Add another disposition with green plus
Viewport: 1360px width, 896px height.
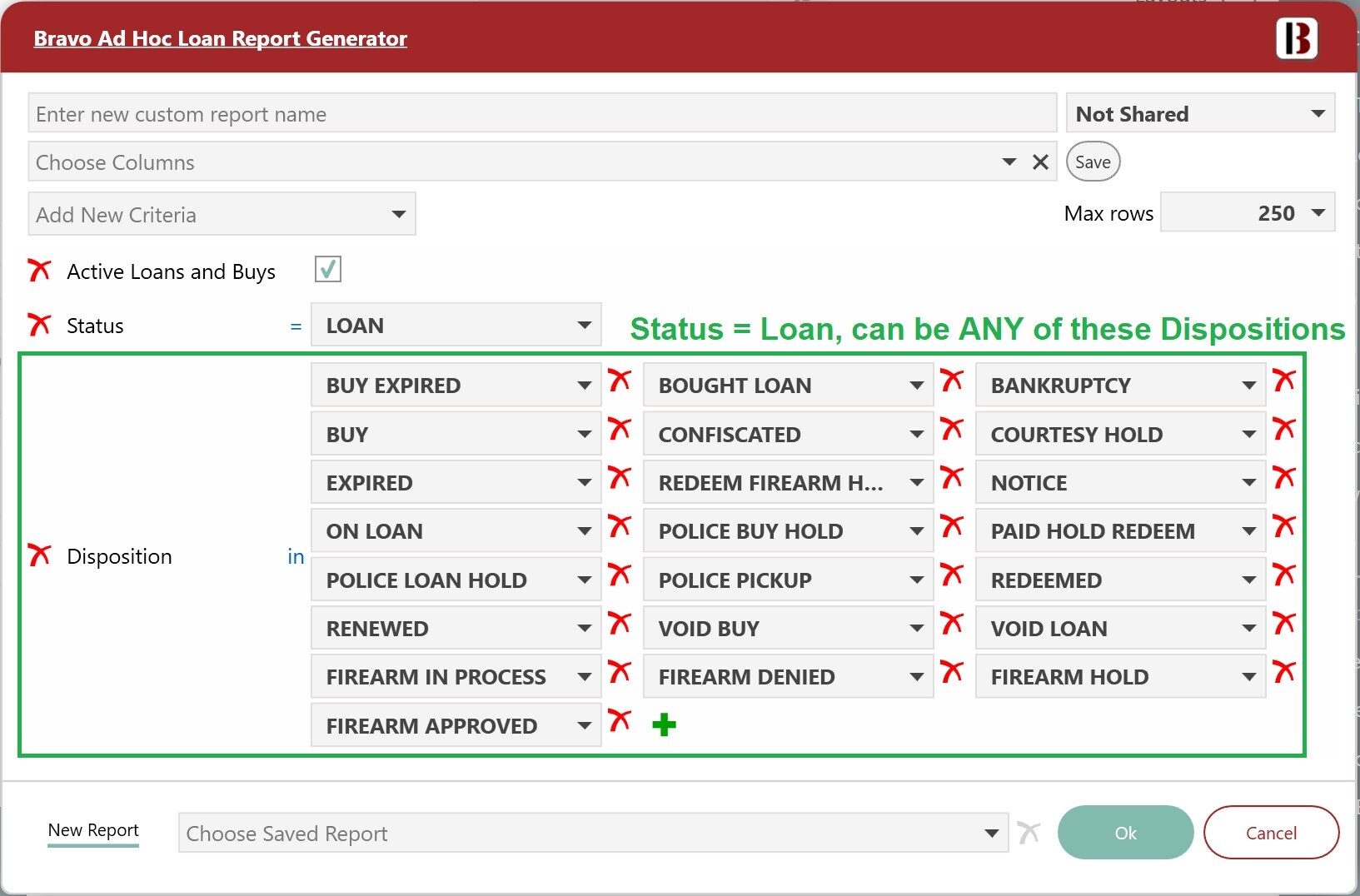tap(664, 725)
